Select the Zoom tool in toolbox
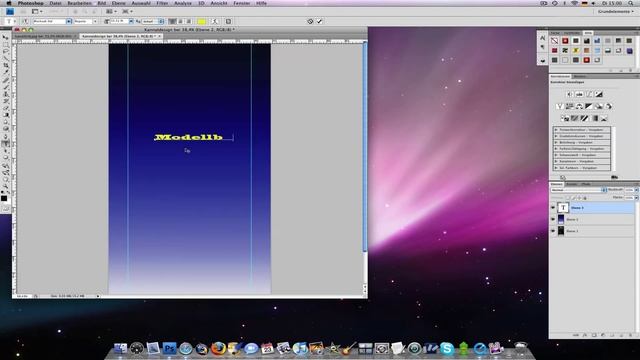 (x=6, y=186)
